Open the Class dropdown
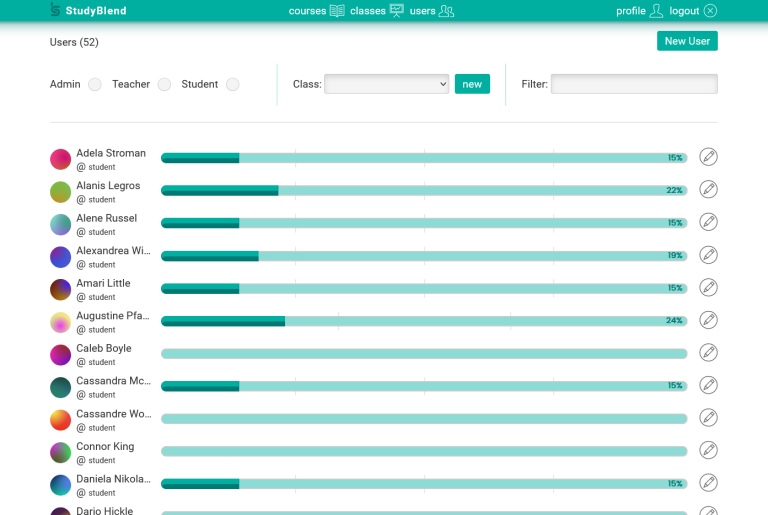The image size is (768, 515). click(386, 84)
